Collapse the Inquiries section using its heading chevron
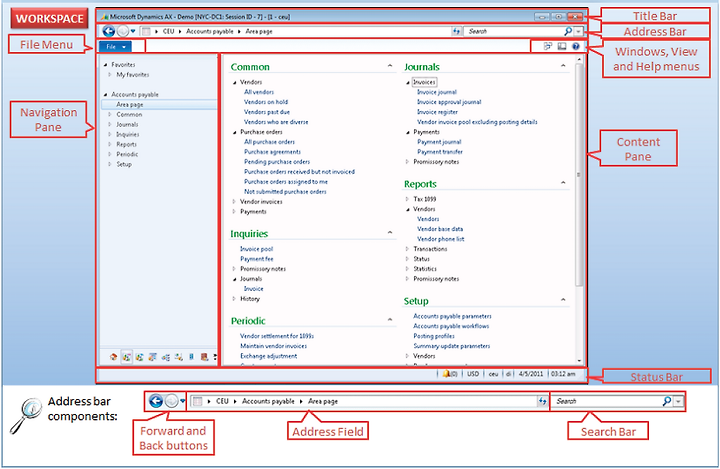The width and height of the screenshot is (720, 469). pyautogui.click(x=390, y=232)
